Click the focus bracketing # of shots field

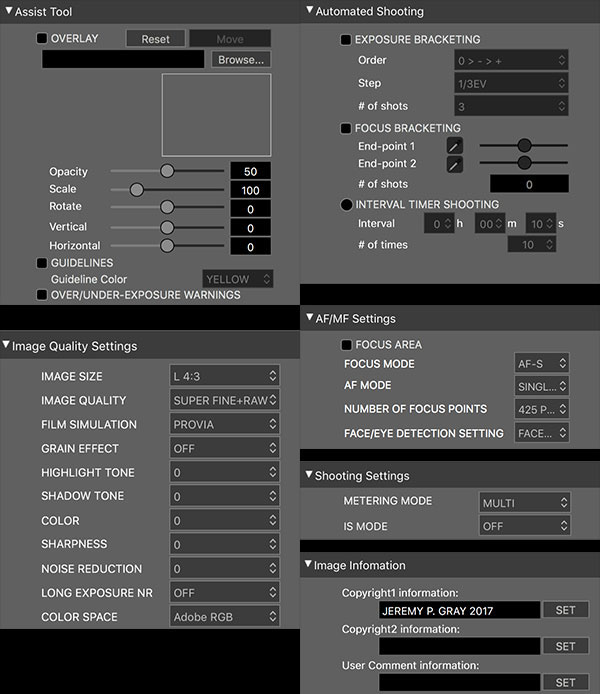coord(529,184)
